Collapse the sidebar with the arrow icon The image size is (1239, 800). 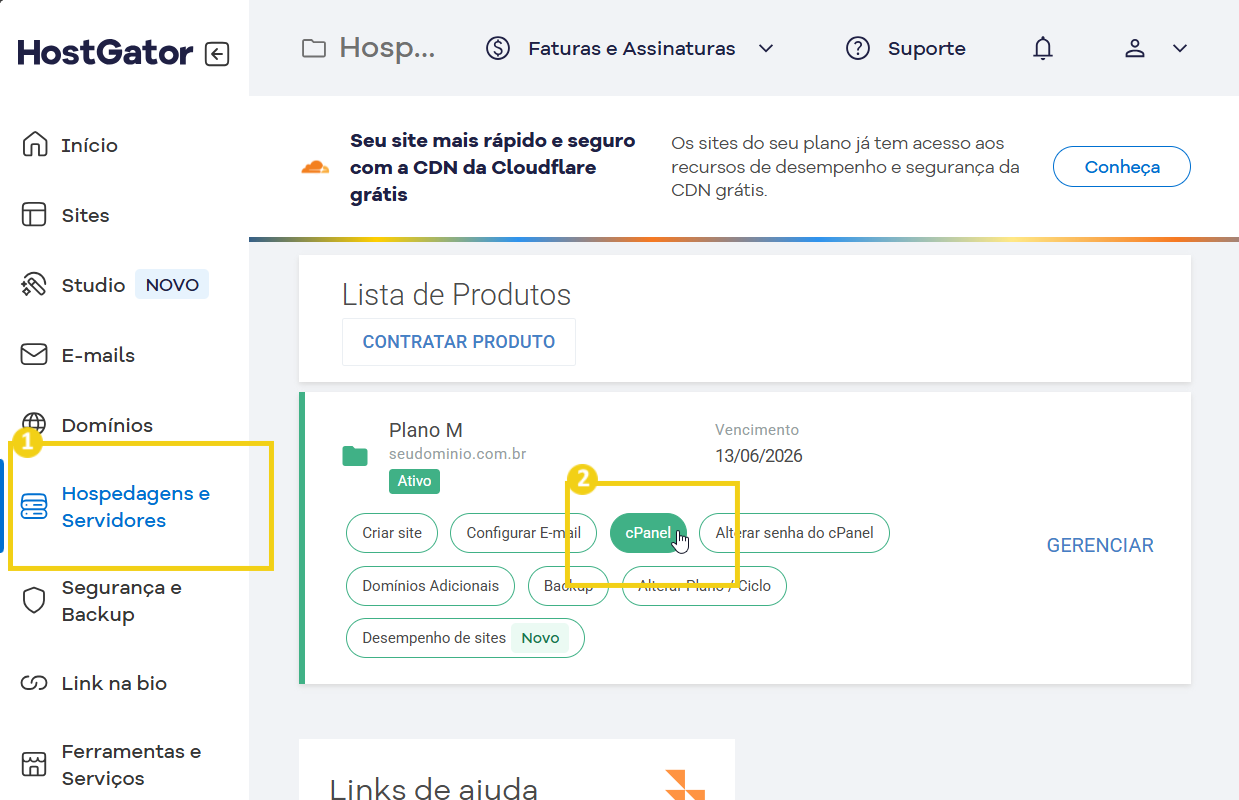click(217, 54)
